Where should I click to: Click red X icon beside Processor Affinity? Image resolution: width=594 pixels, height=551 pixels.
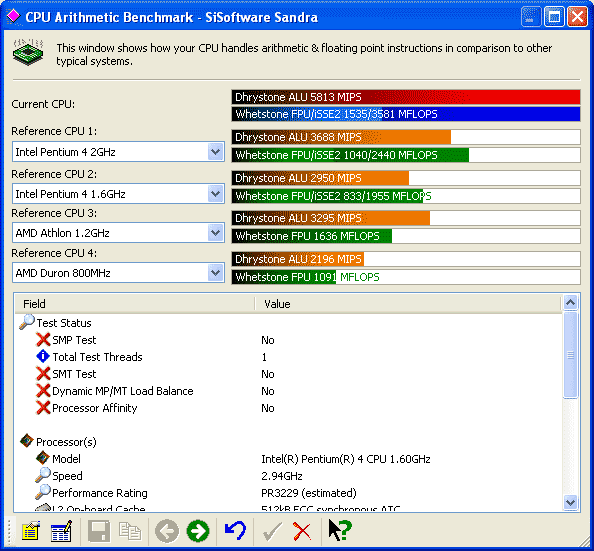(x=43, y=408)
